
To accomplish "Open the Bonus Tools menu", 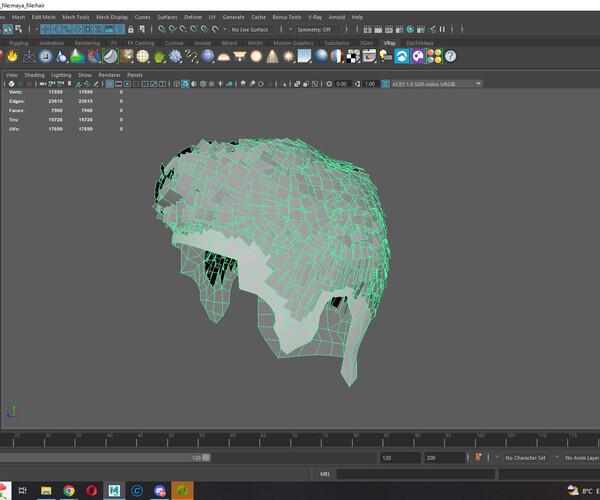I will pos(287,17).
